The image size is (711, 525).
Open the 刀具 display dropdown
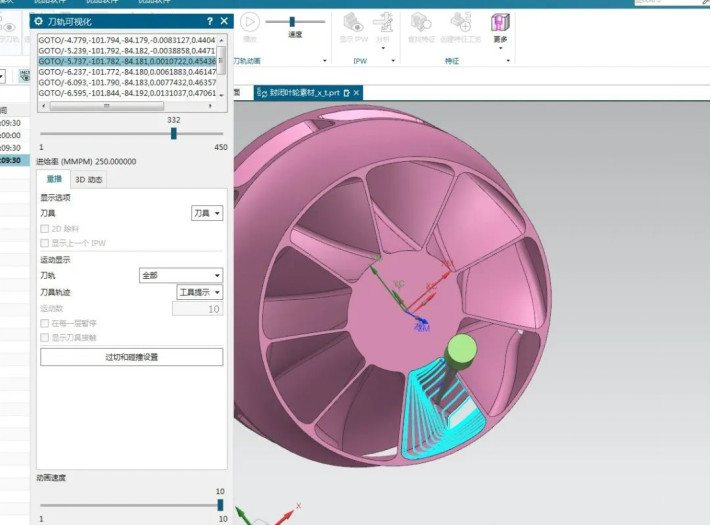tap(207, 213)
